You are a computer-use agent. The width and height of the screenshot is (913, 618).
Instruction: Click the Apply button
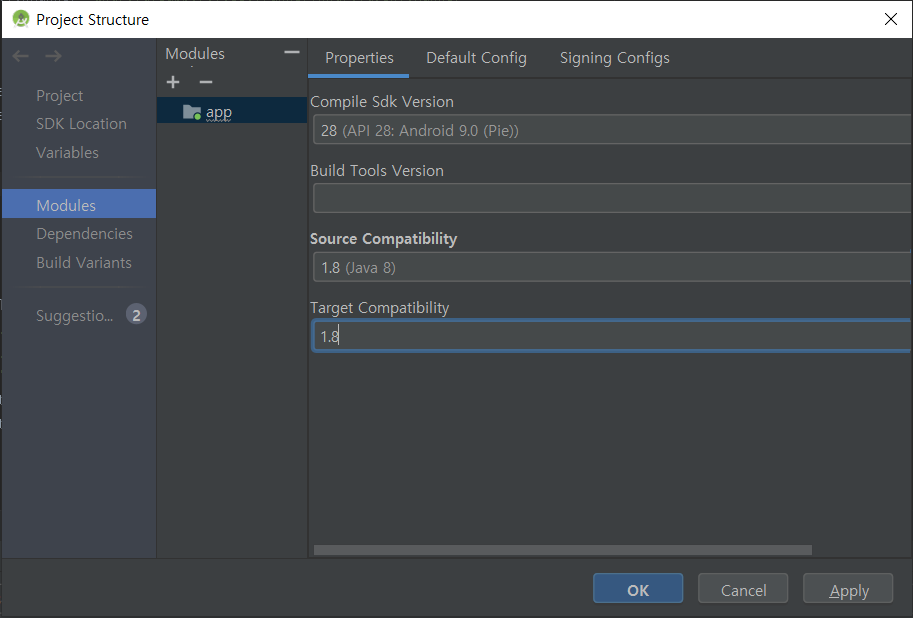tap(848, 589)
